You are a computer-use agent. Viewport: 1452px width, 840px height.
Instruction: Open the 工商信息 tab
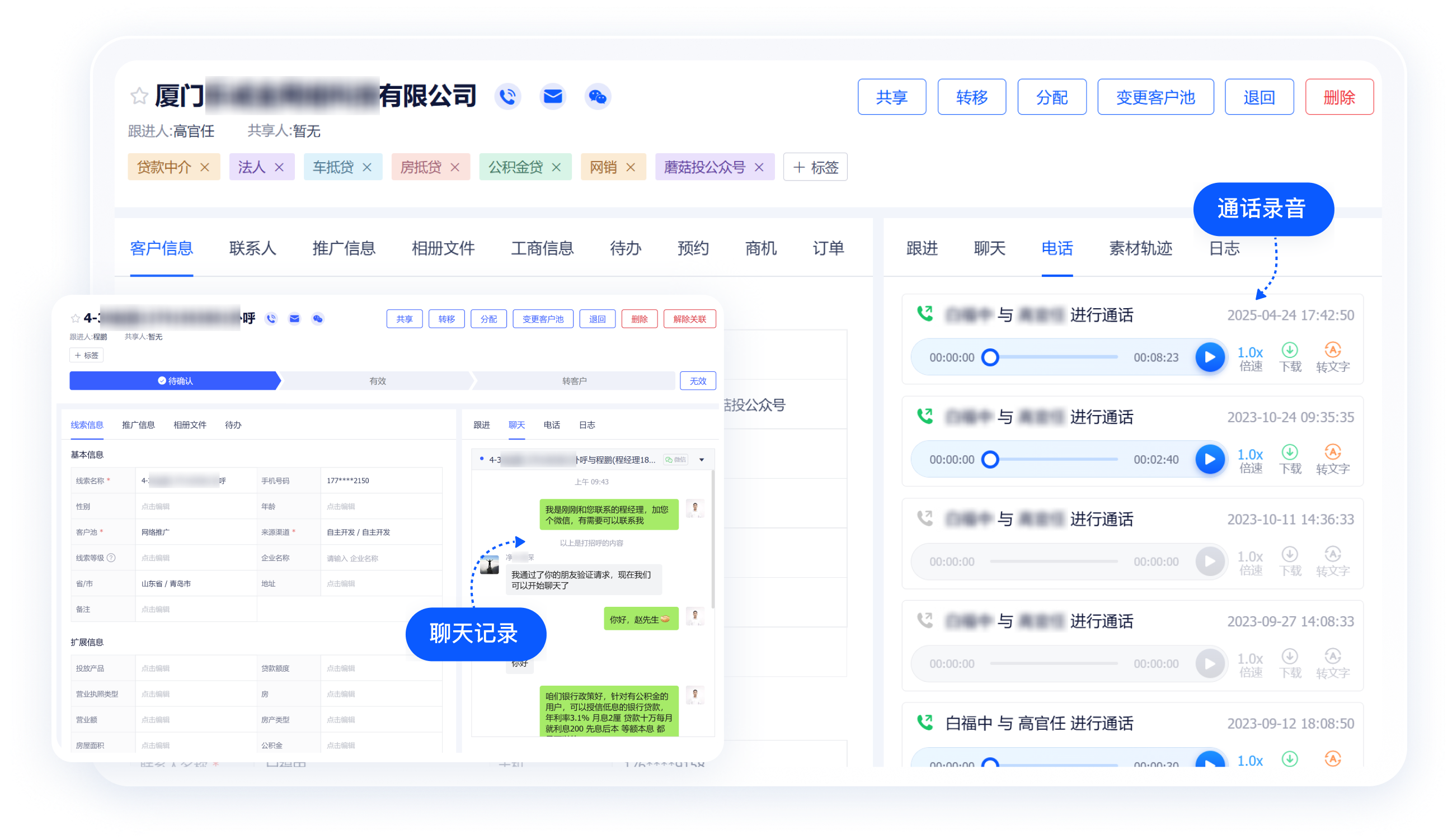542,249
